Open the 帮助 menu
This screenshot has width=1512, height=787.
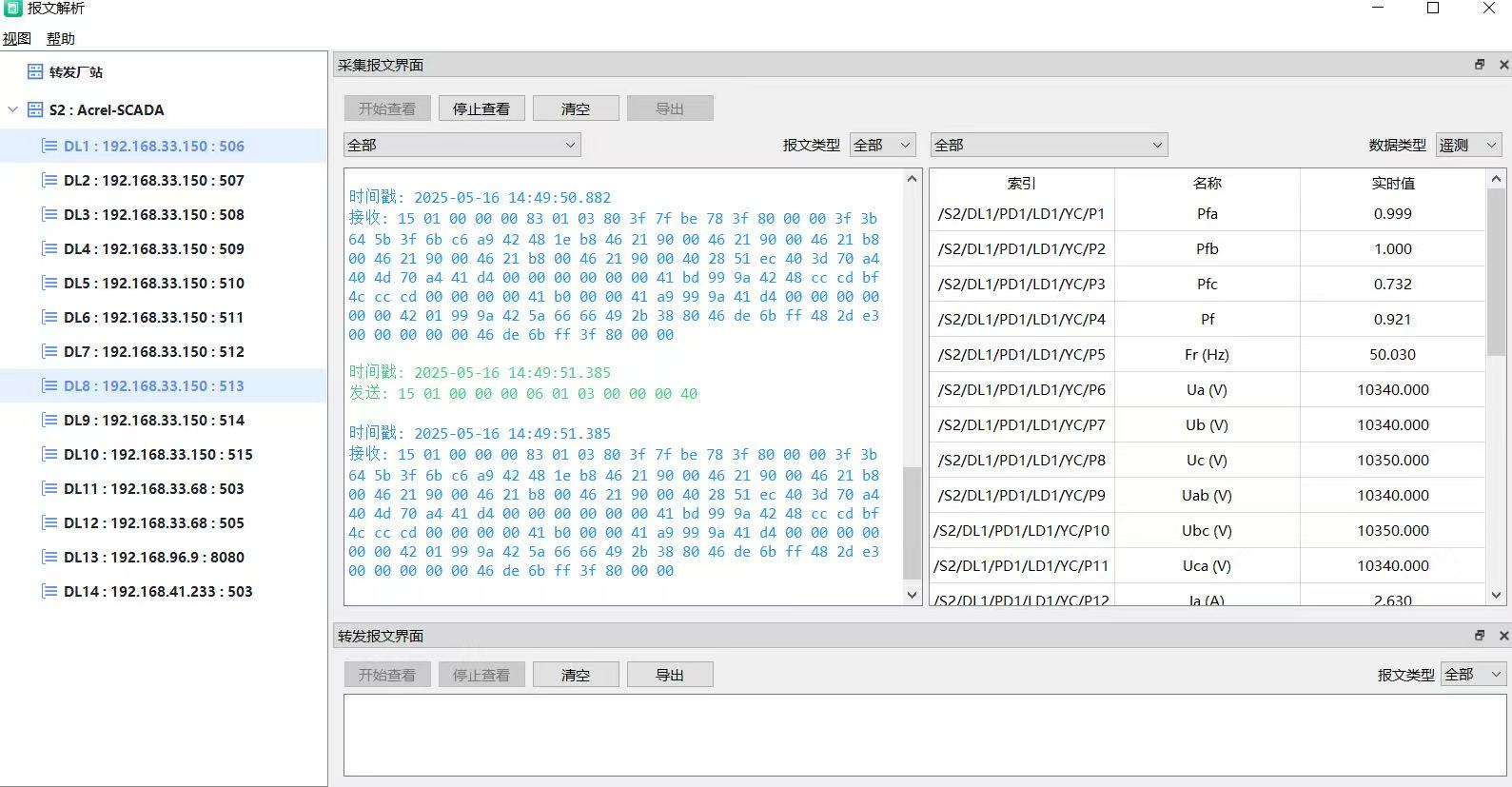tap(60, 39)
